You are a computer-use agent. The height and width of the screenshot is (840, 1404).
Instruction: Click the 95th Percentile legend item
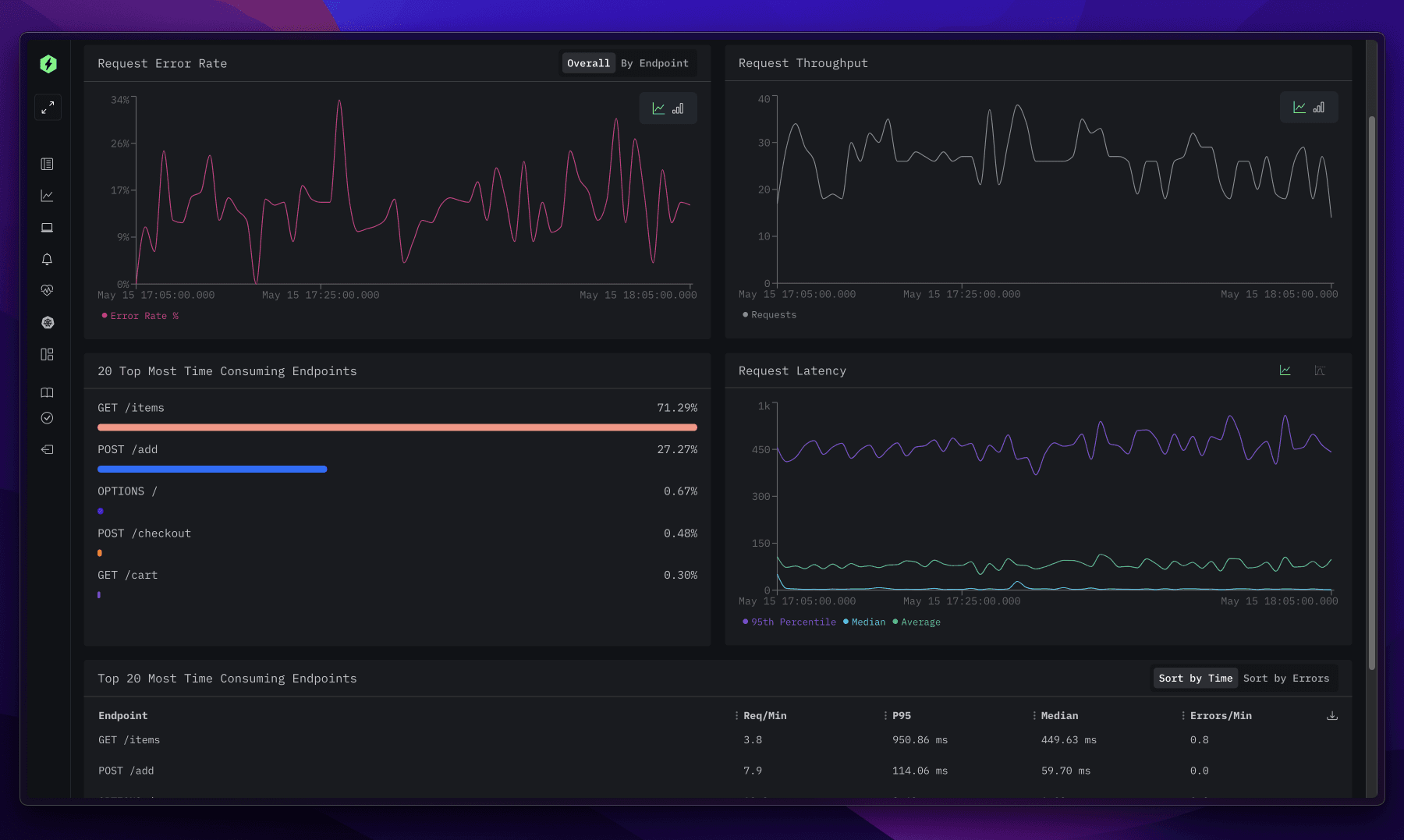[789, 622]
